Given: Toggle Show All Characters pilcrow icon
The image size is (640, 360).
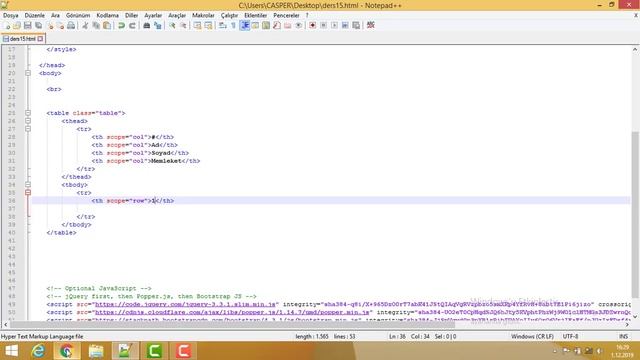Looking at the screenshot, I should 233,25.
